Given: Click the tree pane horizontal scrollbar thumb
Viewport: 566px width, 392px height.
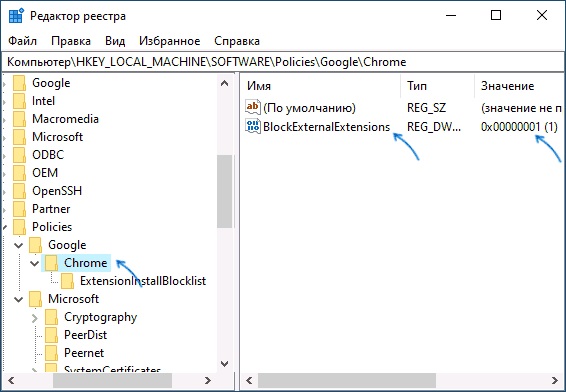Looking at the screenshot, I should point(113,380).
